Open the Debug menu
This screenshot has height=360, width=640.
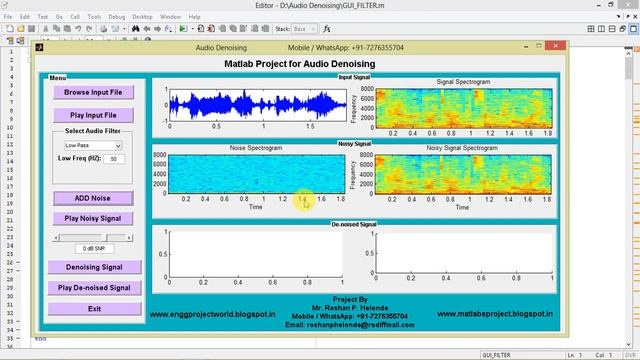coord(116,17)
